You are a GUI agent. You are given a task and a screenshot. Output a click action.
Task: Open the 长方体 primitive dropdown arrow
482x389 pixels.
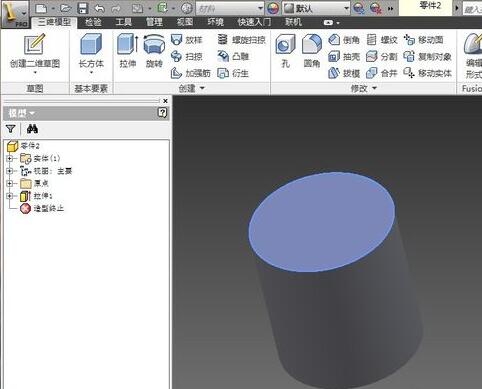(91, 72)
